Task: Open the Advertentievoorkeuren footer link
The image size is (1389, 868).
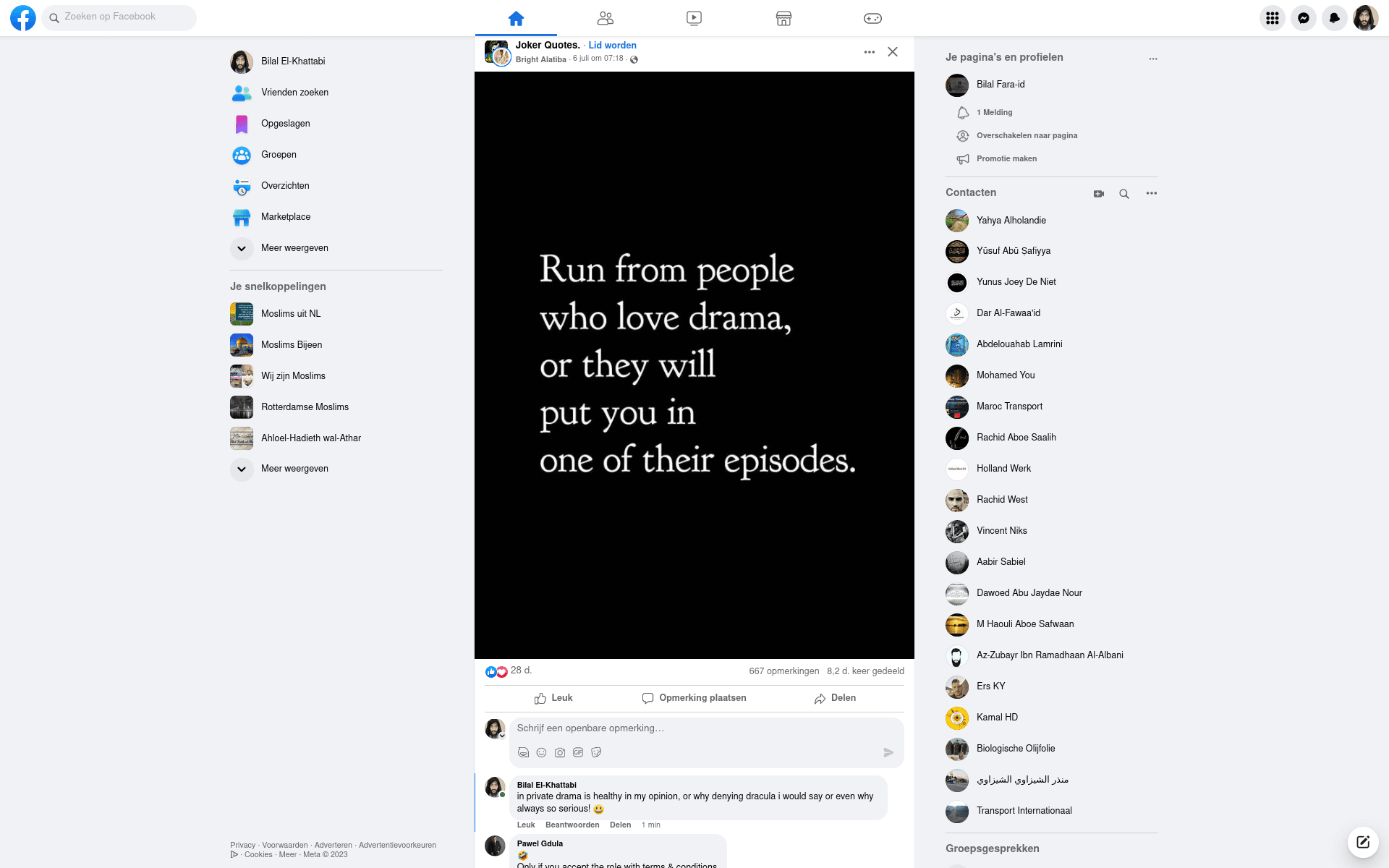Action: (397, 845)
